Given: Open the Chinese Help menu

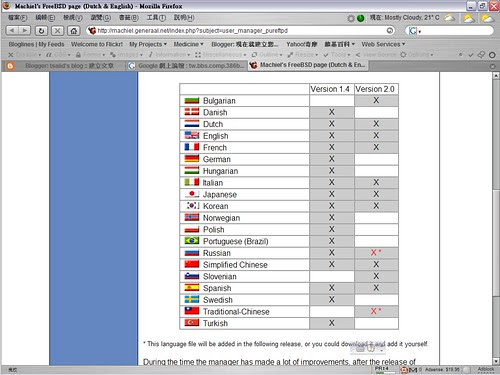Looking at the screenshot, I should (x=184, y=18).
